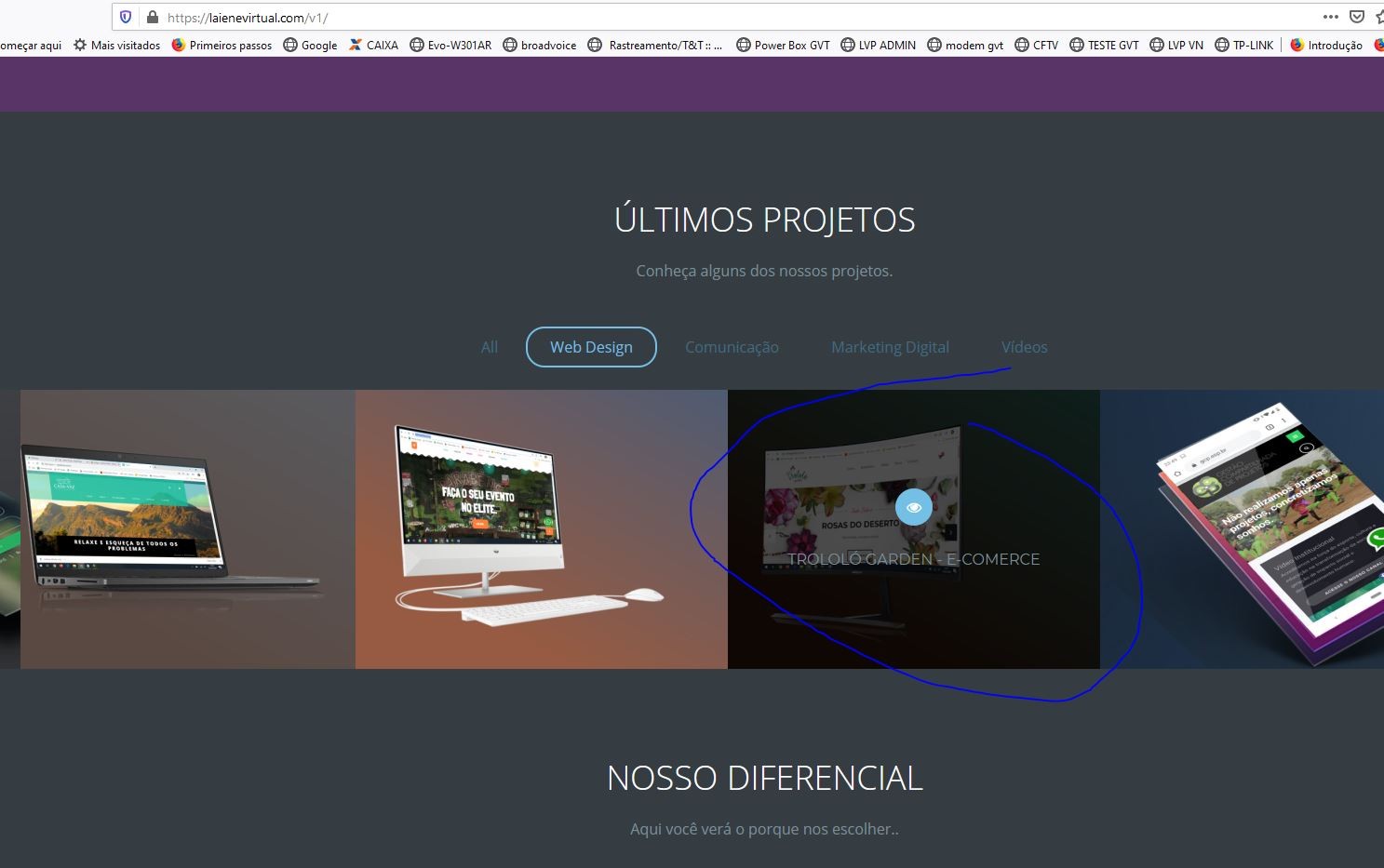Open the Primeiros passos bookmark
Image resolution: width=1384 pixels, height=868 pixels.
pyautogui.click(x=222, y=45)
